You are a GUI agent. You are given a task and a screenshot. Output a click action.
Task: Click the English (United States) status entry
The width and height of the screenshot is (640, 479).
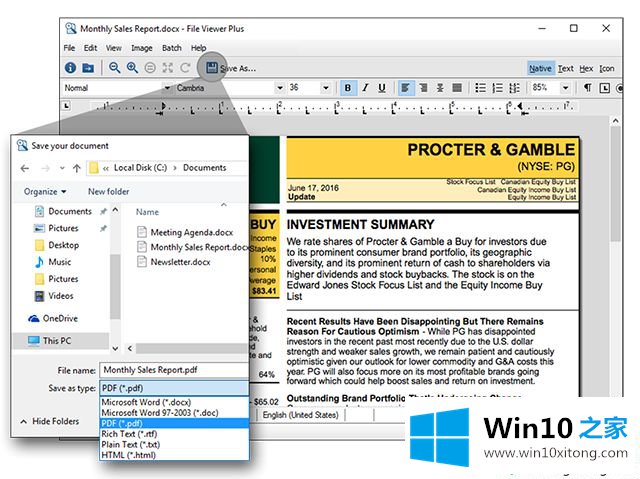click(x=300, y=415)
